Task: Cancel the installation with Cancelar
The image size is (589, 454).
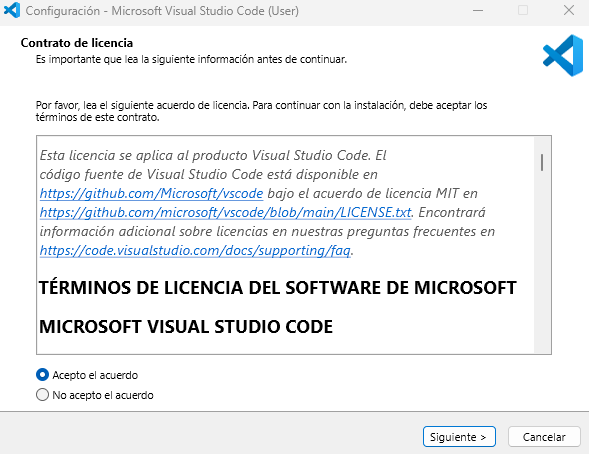Action: point(544,437)
